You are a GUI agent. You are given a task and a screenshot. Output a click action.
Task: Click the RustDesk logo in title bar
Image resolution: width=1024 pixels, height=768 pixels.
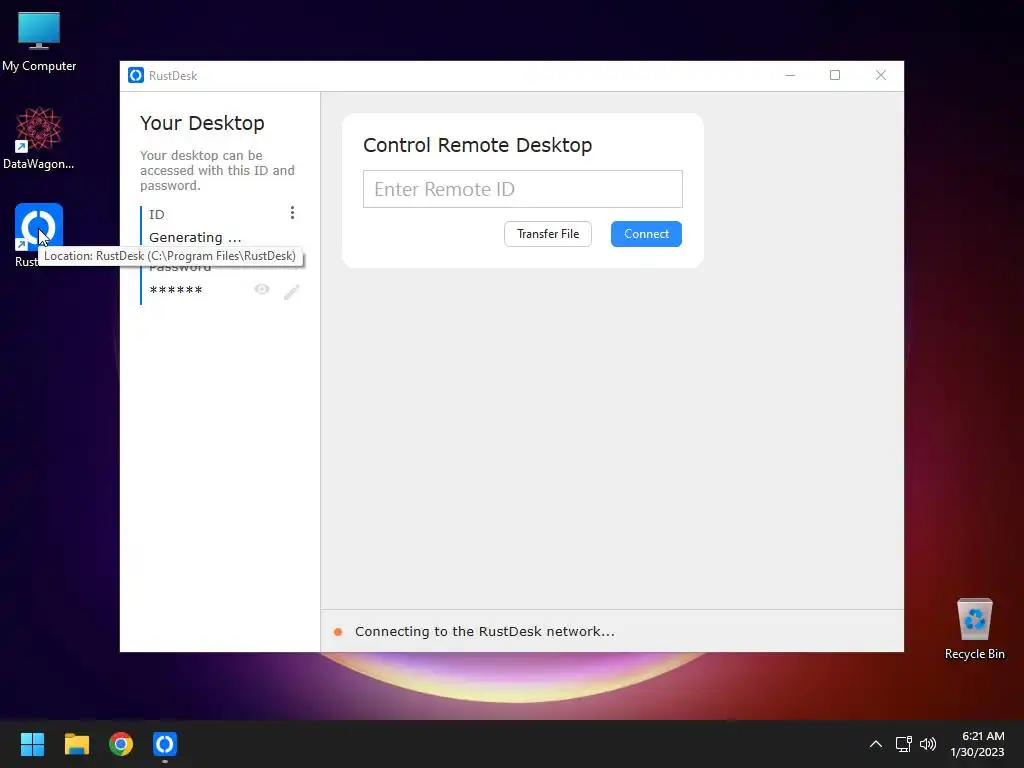click(136, 76)
